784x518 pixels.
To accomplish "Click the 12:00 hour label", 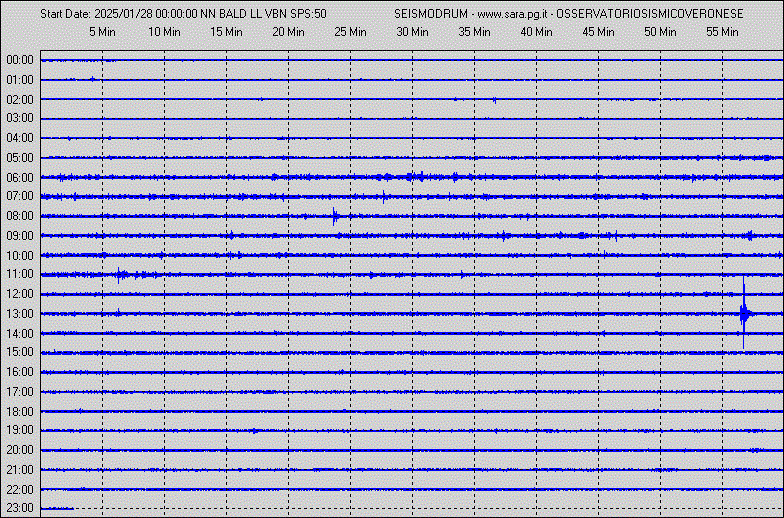I will click(20, 294).
